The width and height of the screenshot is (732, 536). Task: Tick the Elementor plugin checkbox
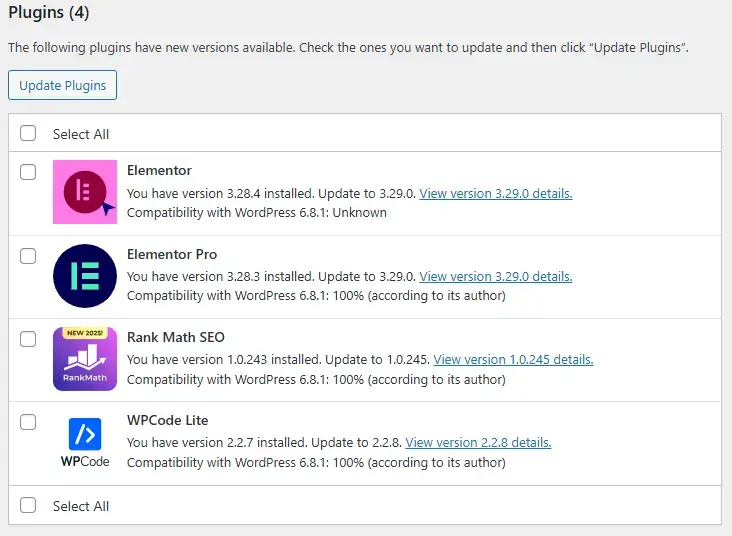28,172
